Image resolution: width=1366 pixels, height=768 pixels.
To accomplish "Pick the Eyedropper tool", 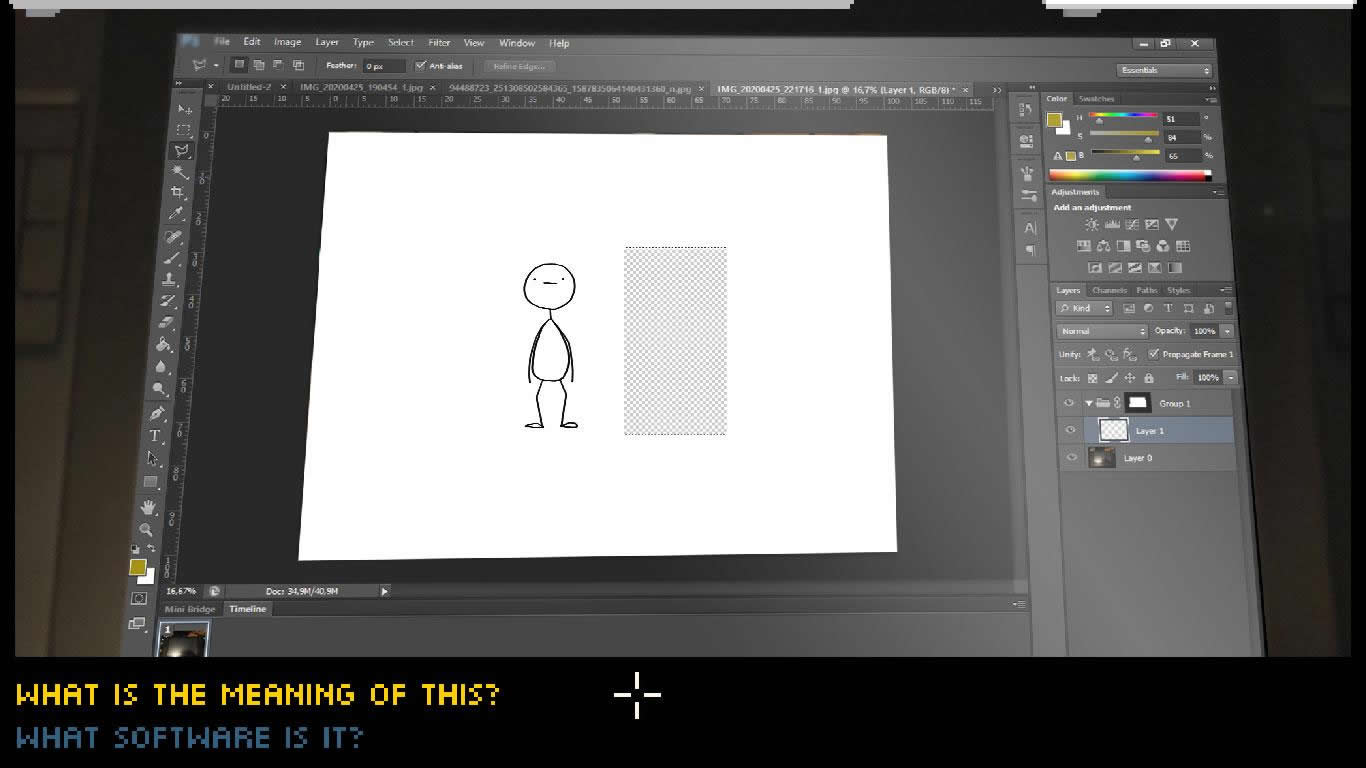I will (177, 214).
